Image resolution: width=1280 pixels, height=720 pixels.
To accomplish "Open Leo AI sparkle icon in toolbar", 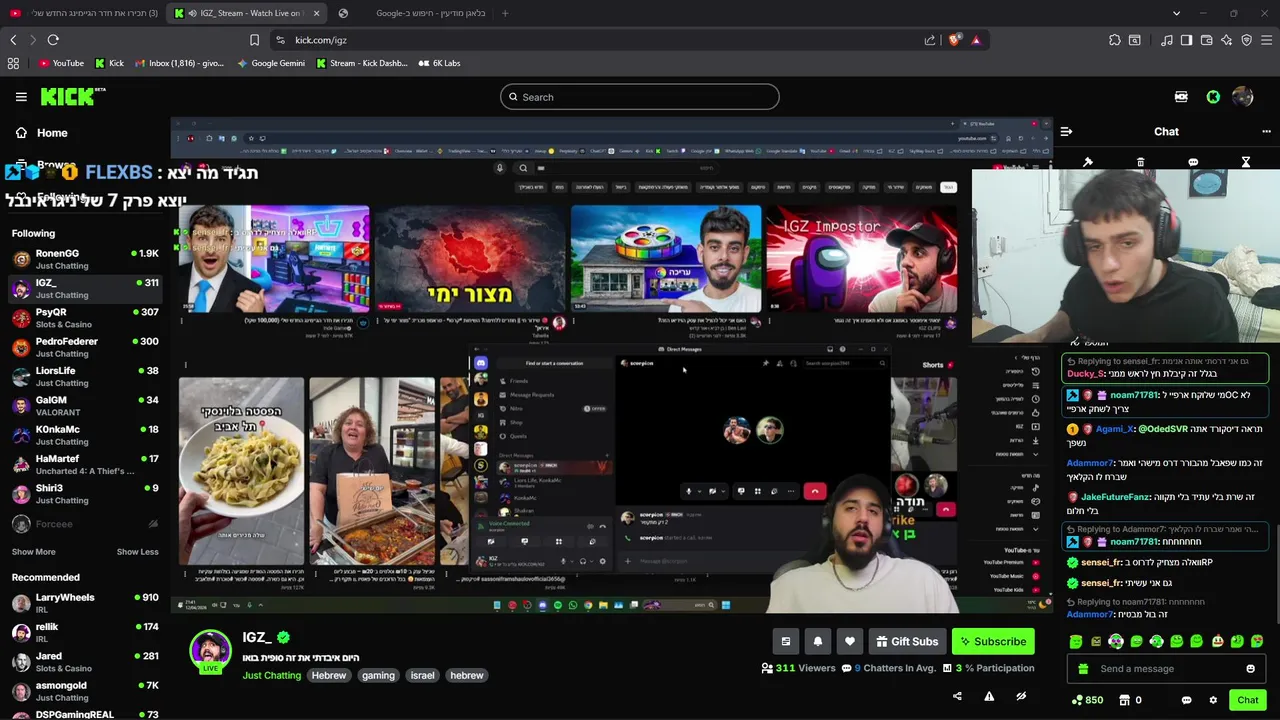I will coord(1226,40).
